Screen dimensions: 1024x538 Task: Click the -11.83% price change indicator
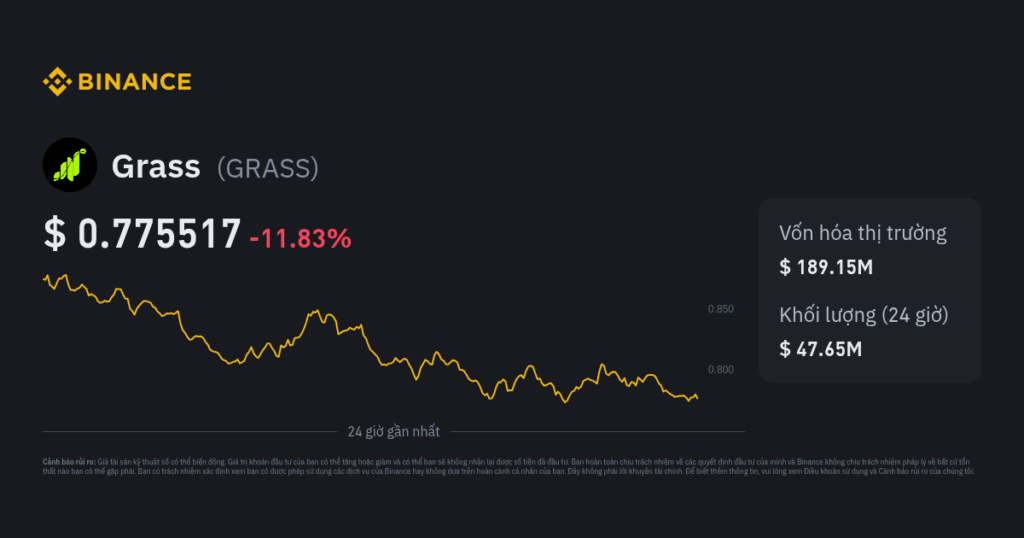(301, 238)
